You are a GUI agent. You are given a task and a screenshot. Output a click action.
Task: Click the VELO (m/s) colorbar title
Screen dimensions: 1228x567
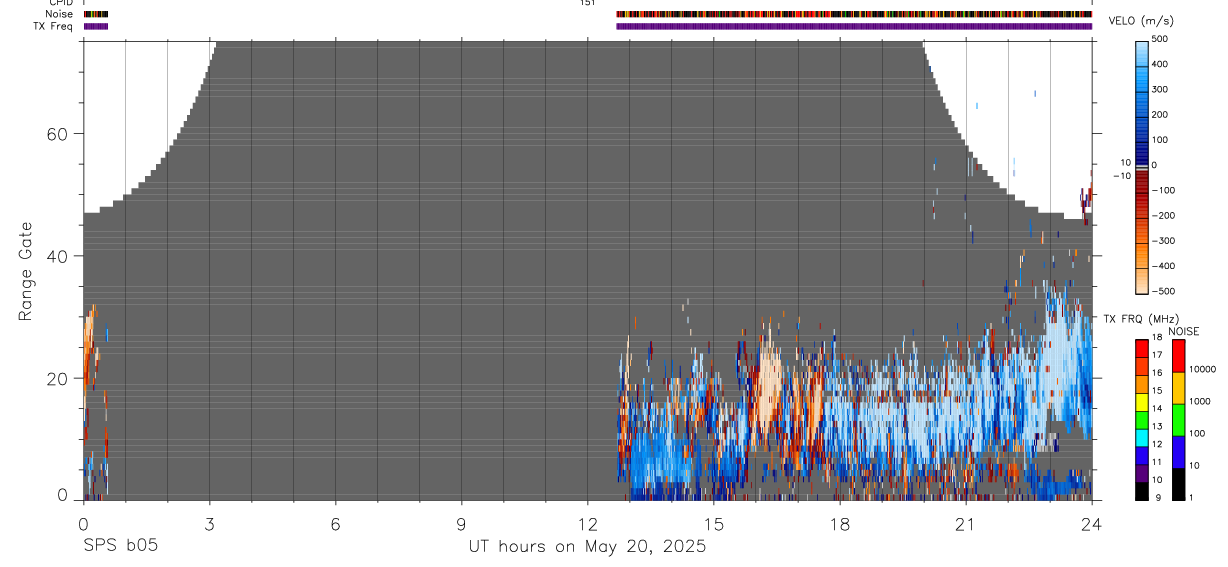1141,21
